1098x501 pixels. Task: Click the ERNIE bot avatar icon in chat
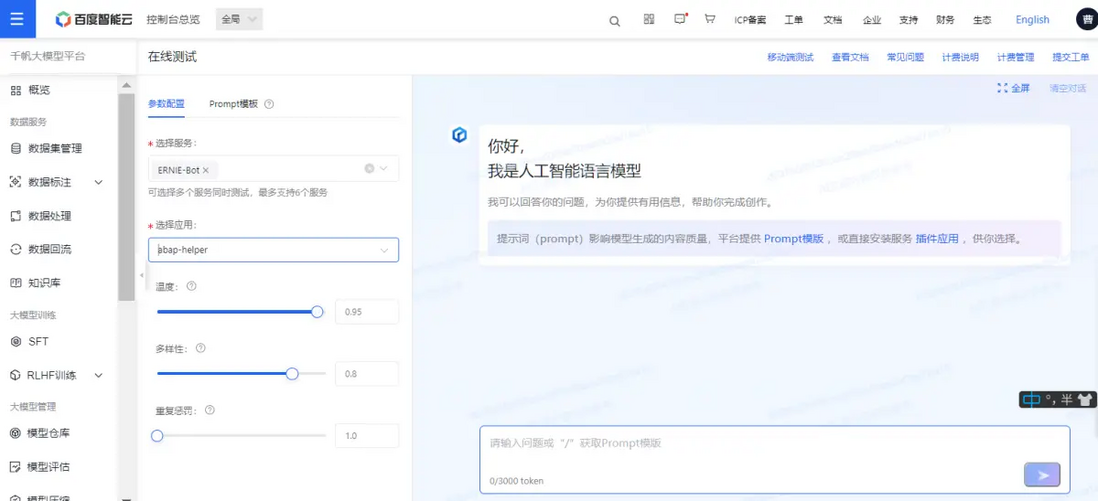click(459, 135)
